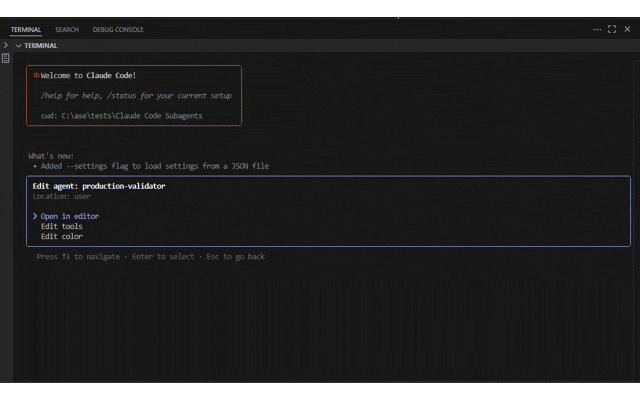Select Edit color option

tap(62, 236)
